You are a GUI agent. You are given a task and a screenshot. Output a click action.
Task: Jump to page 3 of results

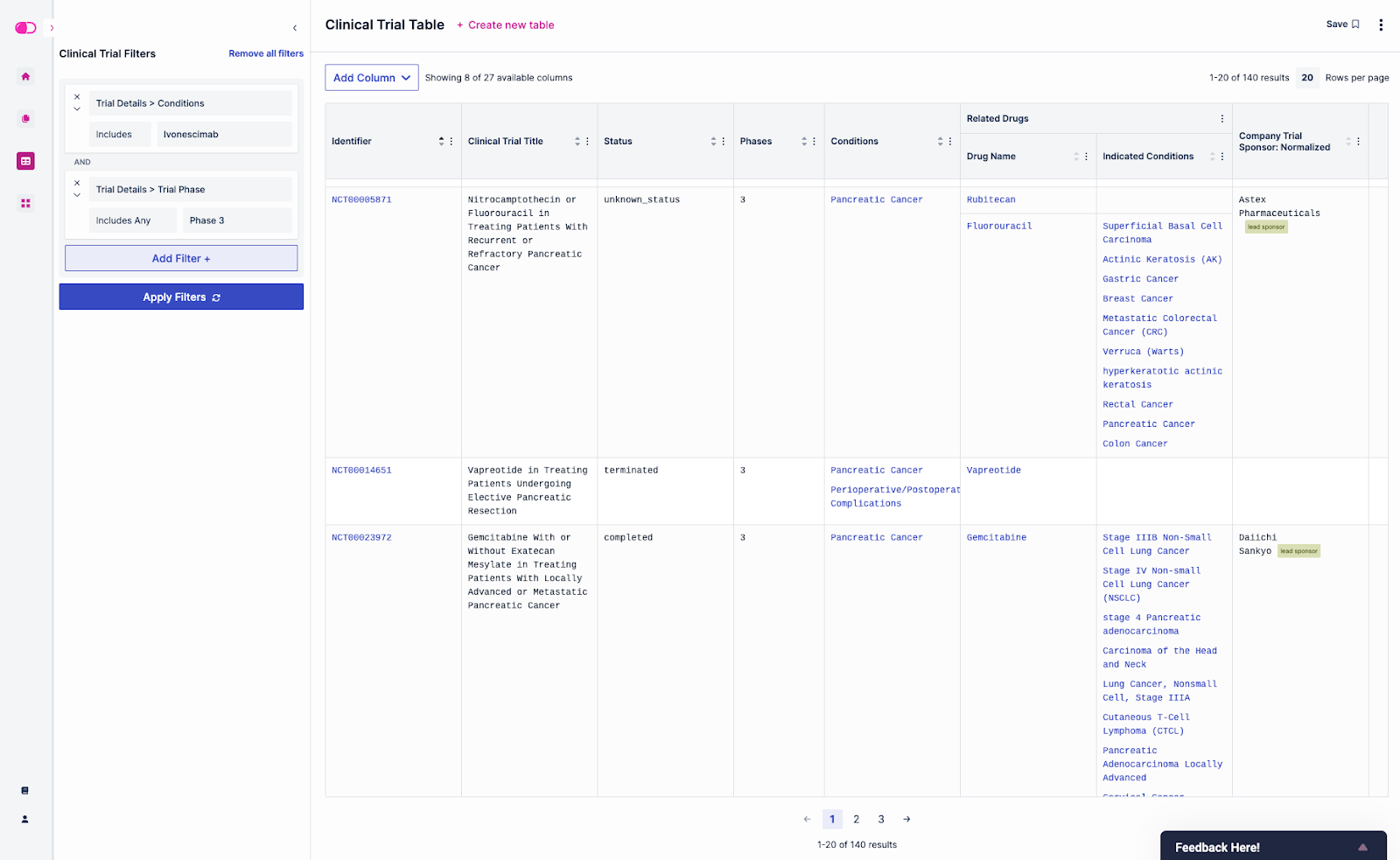[881, 820]
